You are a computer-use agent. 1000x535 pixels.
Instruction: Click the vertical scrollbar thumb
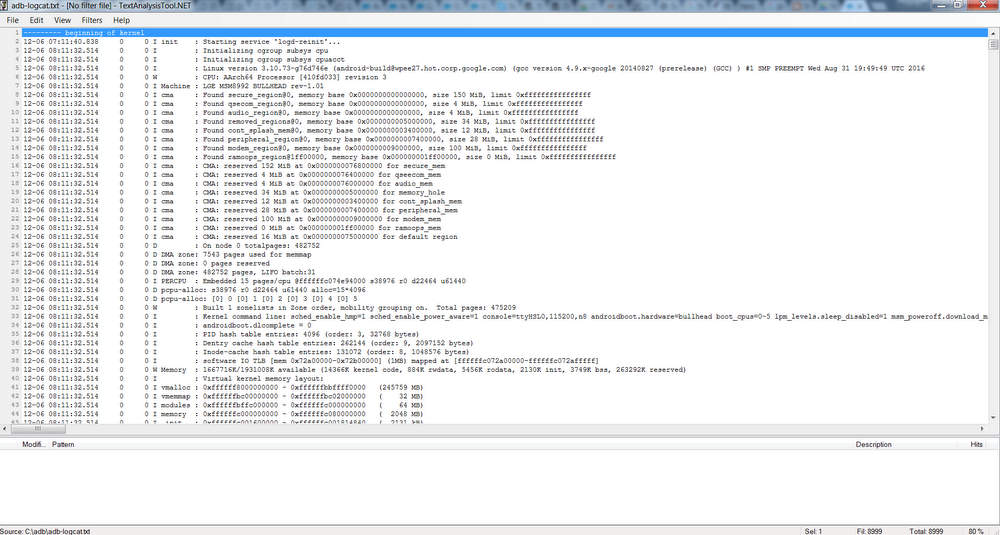pos(993,44)
